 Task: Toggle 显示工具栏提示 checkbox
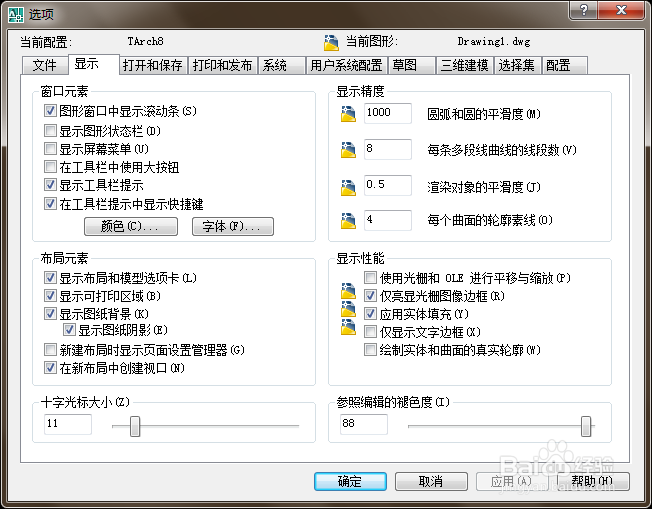coord(50,185)
